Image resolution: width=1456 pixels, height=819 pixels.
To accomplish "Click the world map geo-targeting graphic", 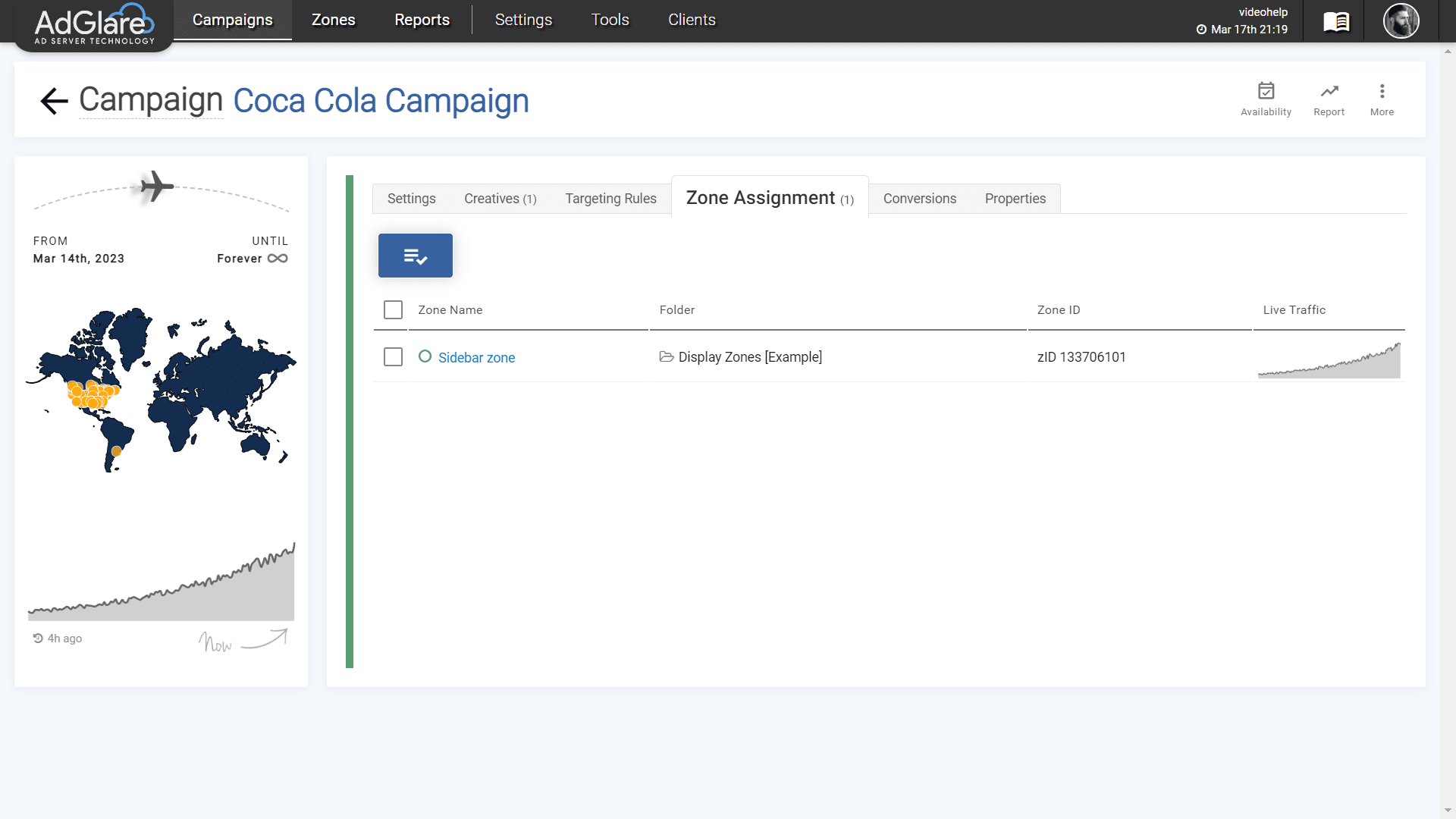I will click(161, 390).
